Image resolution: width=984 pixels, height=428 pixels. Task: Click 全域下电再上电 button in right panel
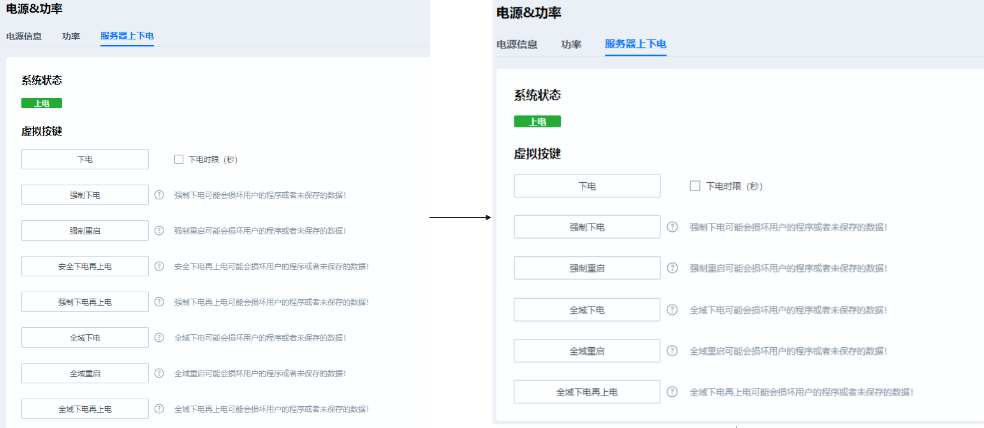[587, 392]
